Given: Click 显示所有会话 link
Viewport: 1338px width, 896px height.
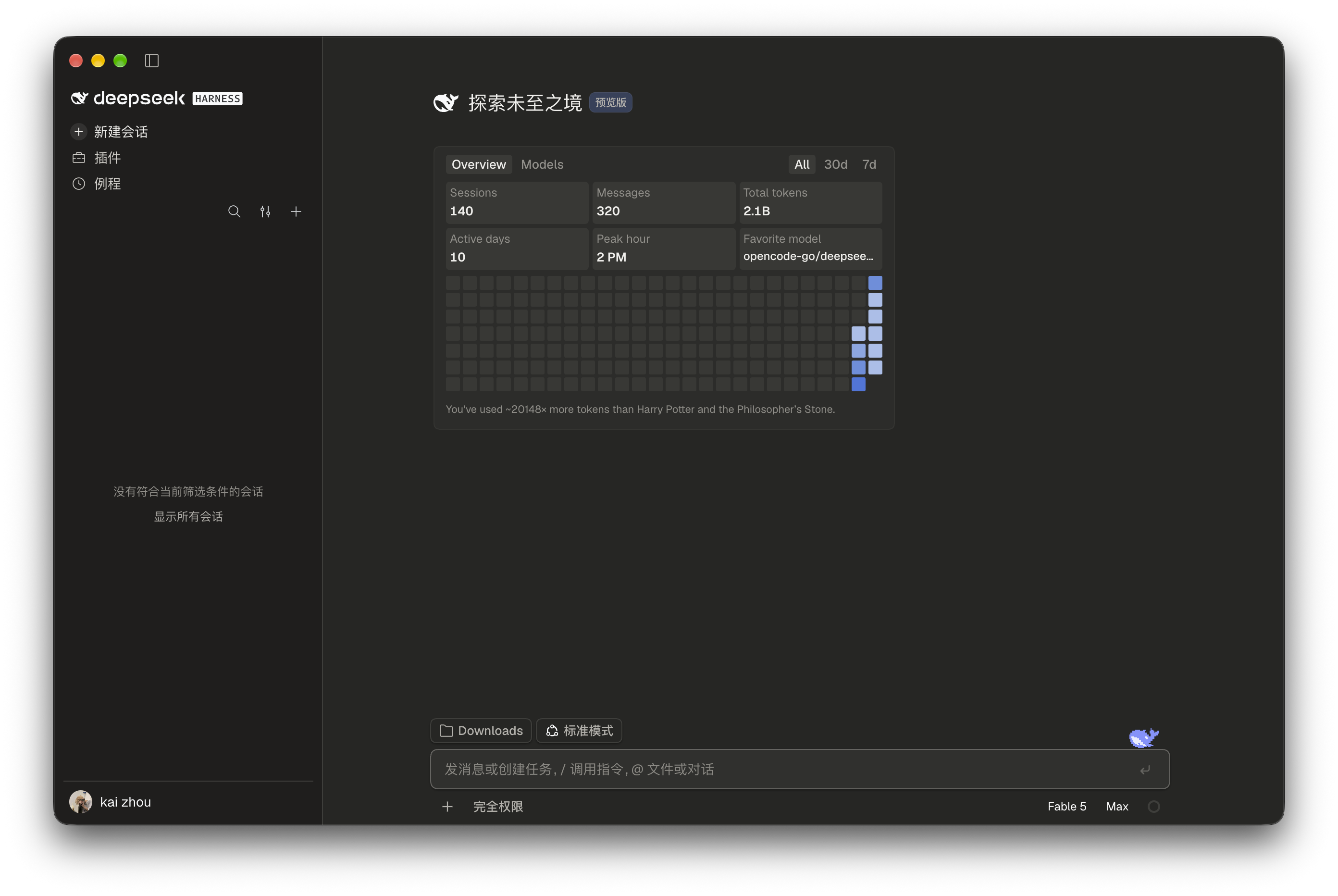Looking at the screenshot, I should [188, 517].
